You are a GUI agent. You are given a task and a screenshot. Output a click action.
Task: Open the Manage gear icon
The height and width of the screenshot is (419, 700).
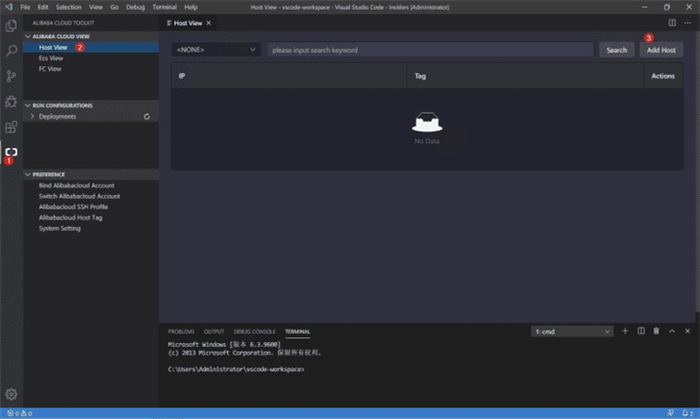coord(11,394)
